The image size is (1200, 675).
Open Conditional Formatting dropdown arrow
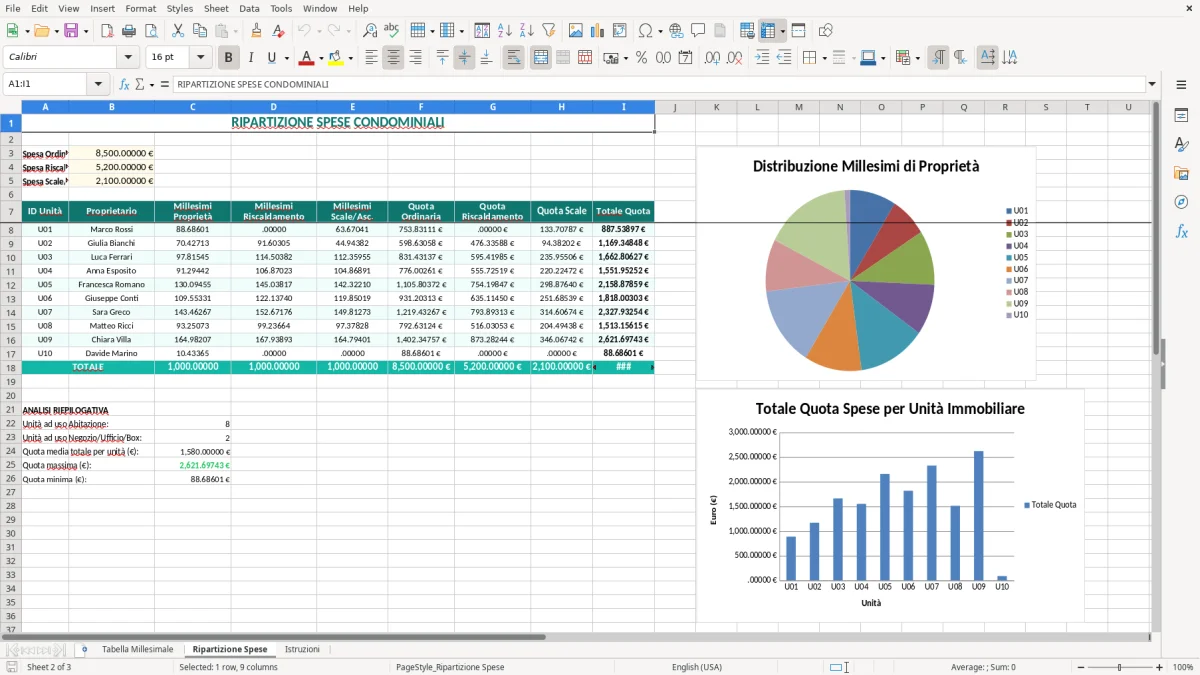pyautogui.click(x=917, y=58)
